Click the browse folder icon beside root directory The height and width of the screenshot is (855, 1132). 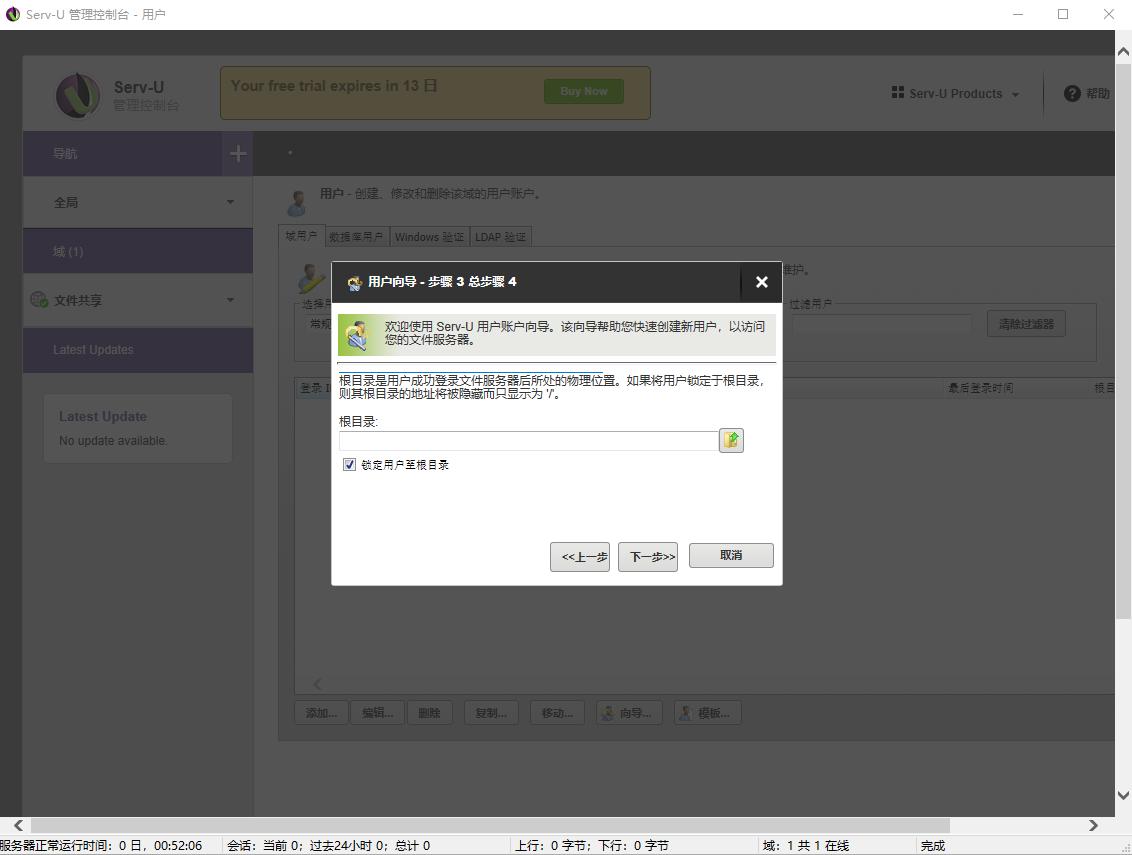(731, 440)
